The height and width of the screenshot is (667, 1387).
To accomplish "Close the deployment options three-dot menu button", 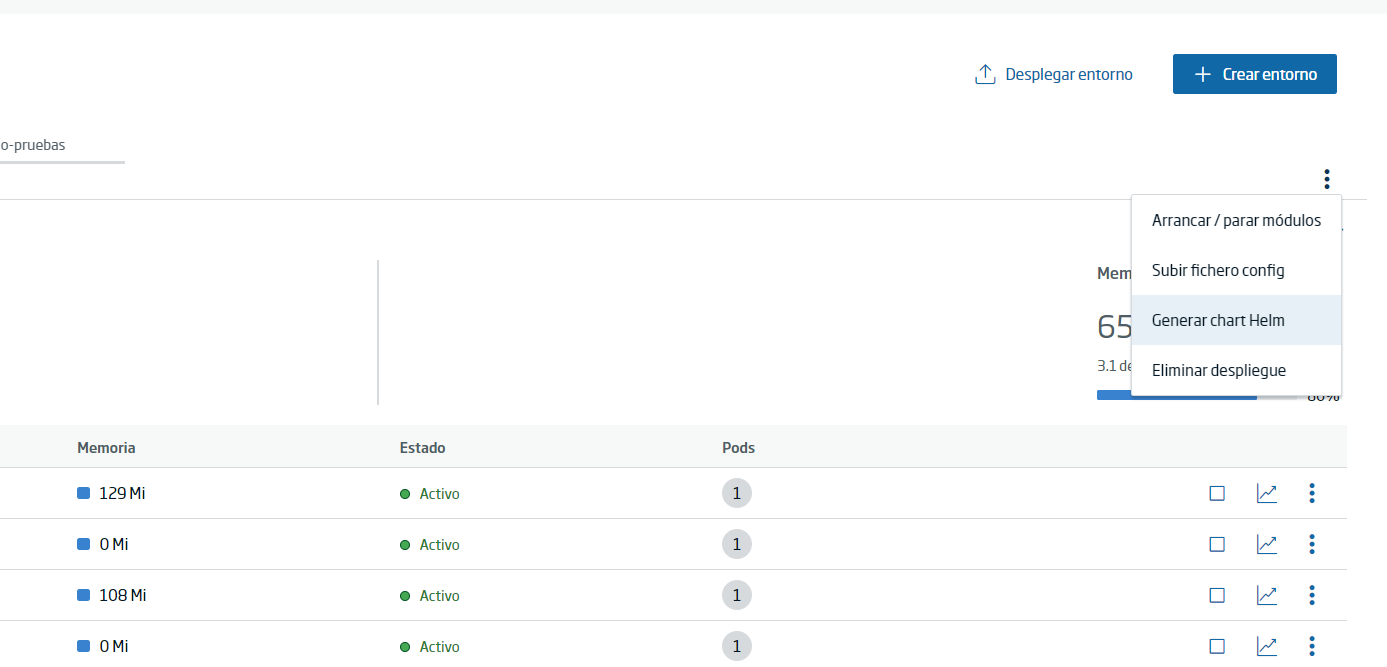I will point(1327,179).
